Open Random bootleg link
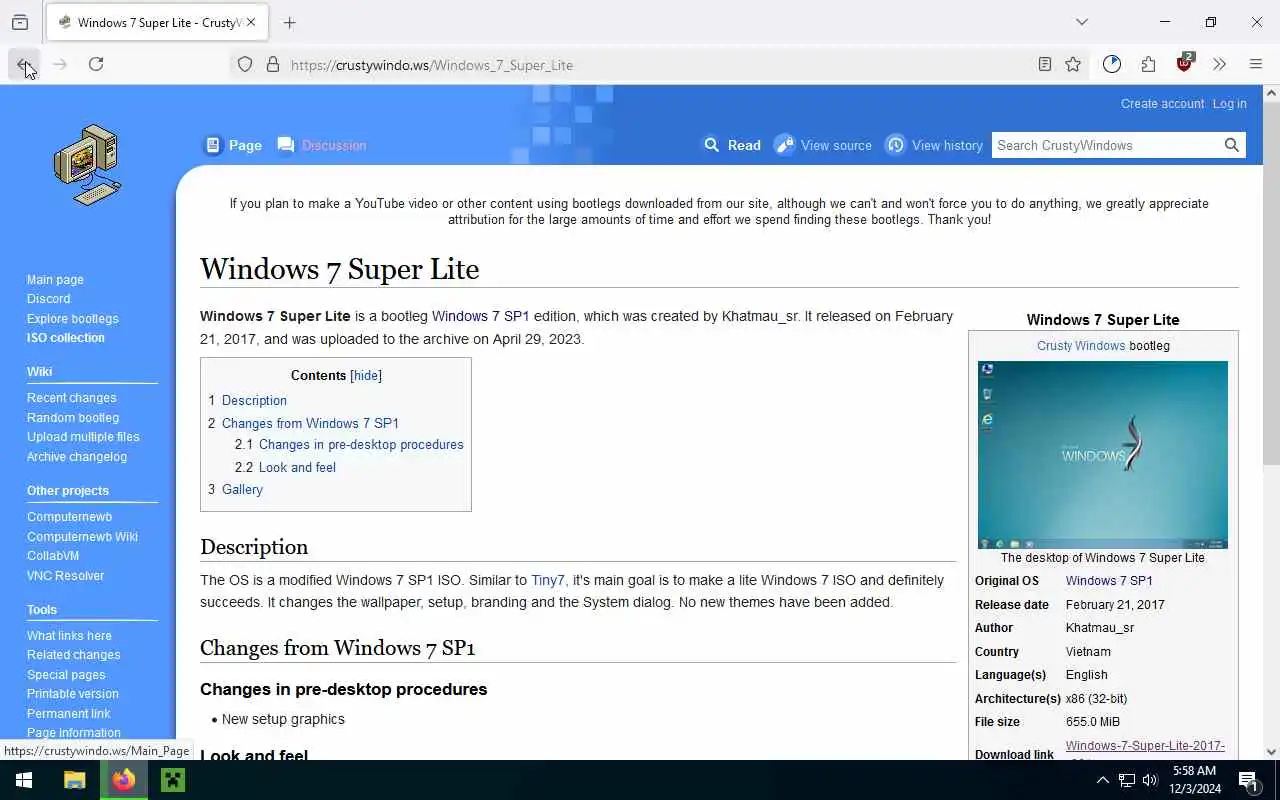Screen dimensions: 1280x800 72,418
